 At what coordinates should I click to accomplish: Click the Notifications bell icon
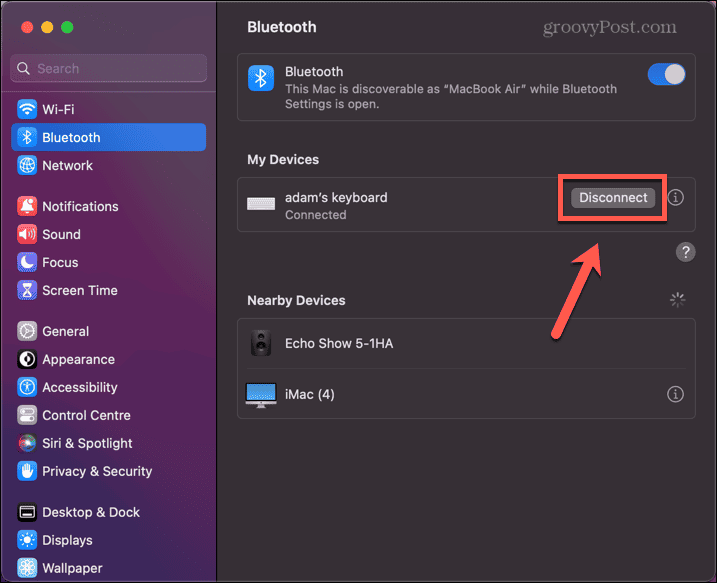(x=27, y=206)
